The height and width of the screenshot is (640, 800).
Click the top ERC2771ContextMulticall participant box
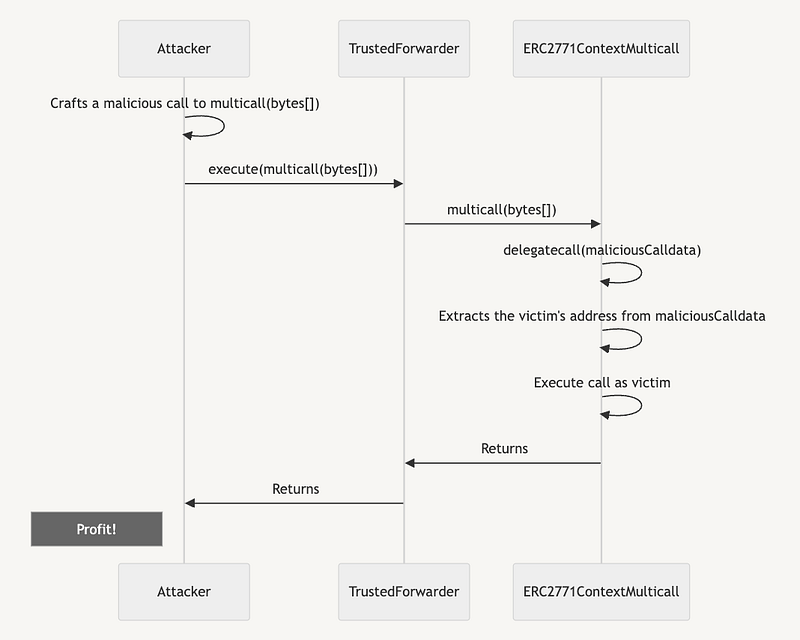(601, 48)
